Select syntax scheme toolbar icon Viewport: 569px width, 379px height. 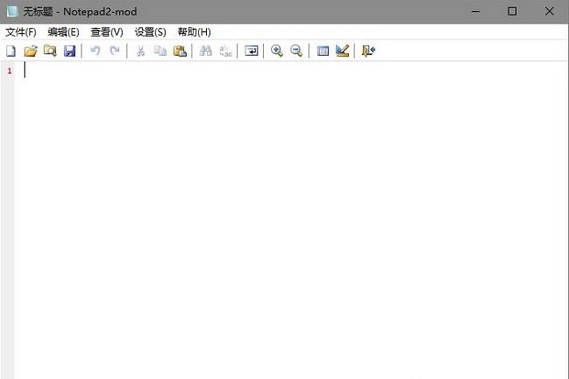click(323, 51)
